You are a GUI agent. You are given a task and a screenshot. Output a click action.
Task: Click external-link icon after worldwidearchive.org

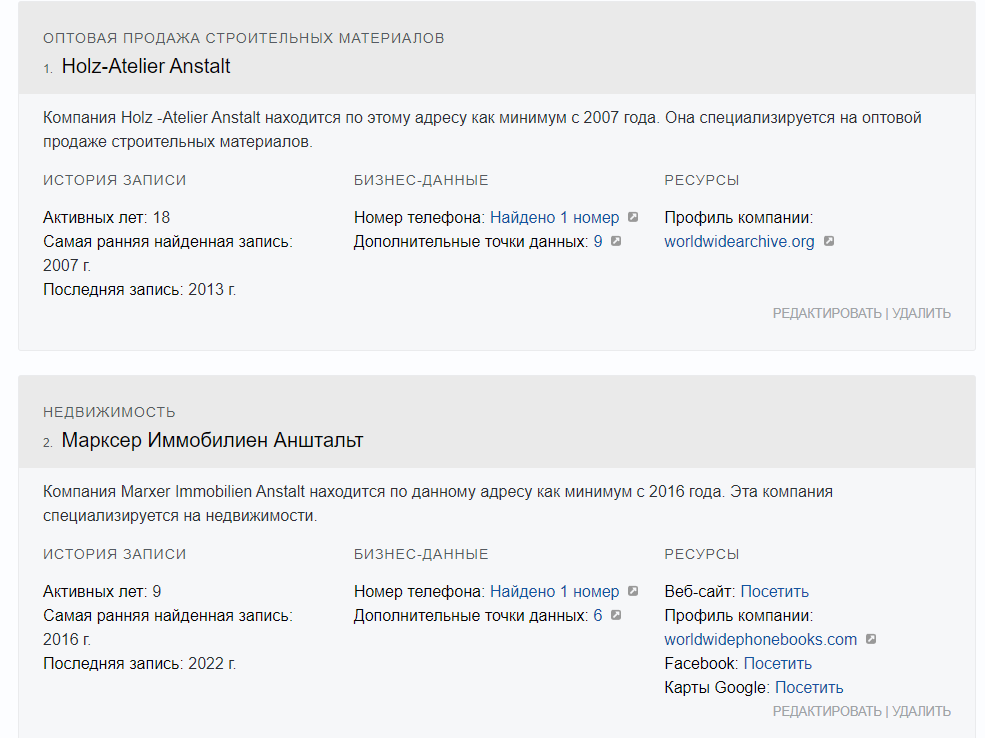point(829,241)
